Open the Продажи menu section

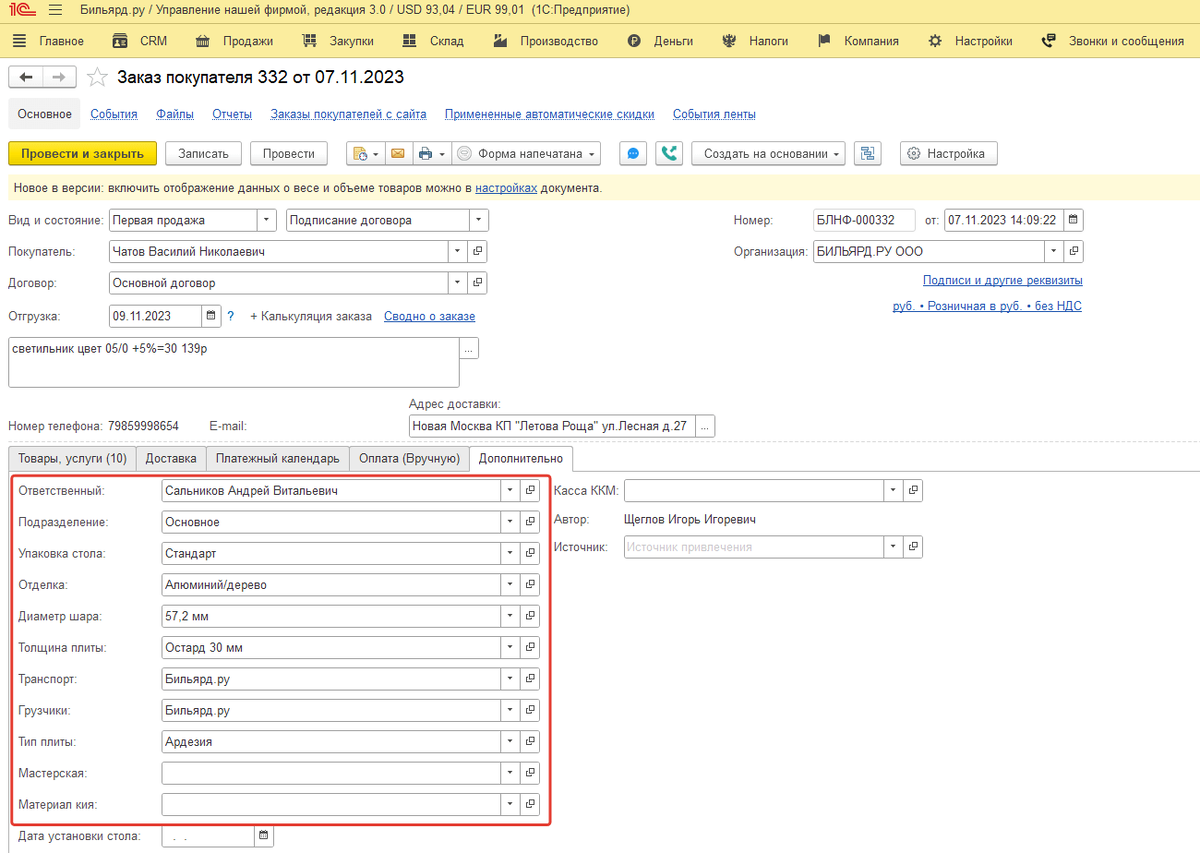[x=247, y=41]
